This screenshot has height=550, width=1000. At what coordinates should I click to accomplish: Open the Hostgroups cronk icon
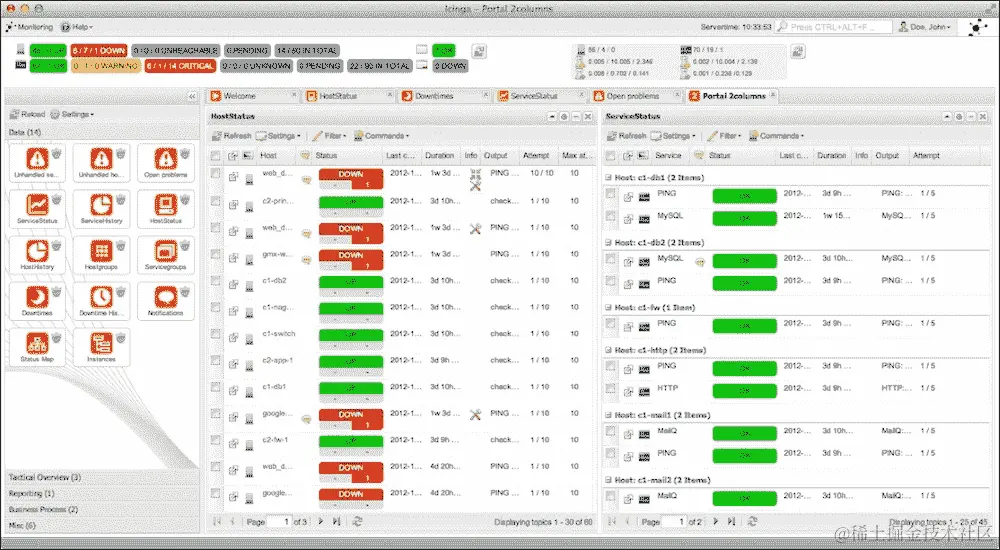pos(101,250)
